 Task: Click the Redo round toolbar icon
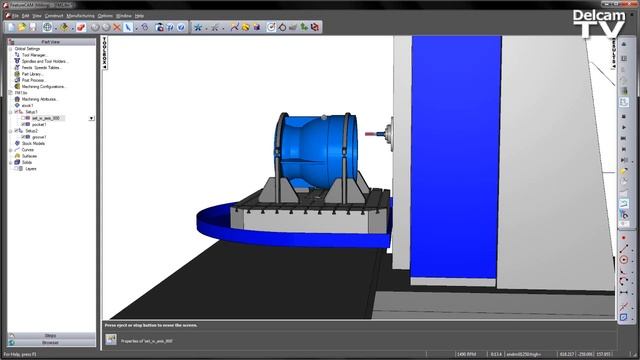pos(106,27)
